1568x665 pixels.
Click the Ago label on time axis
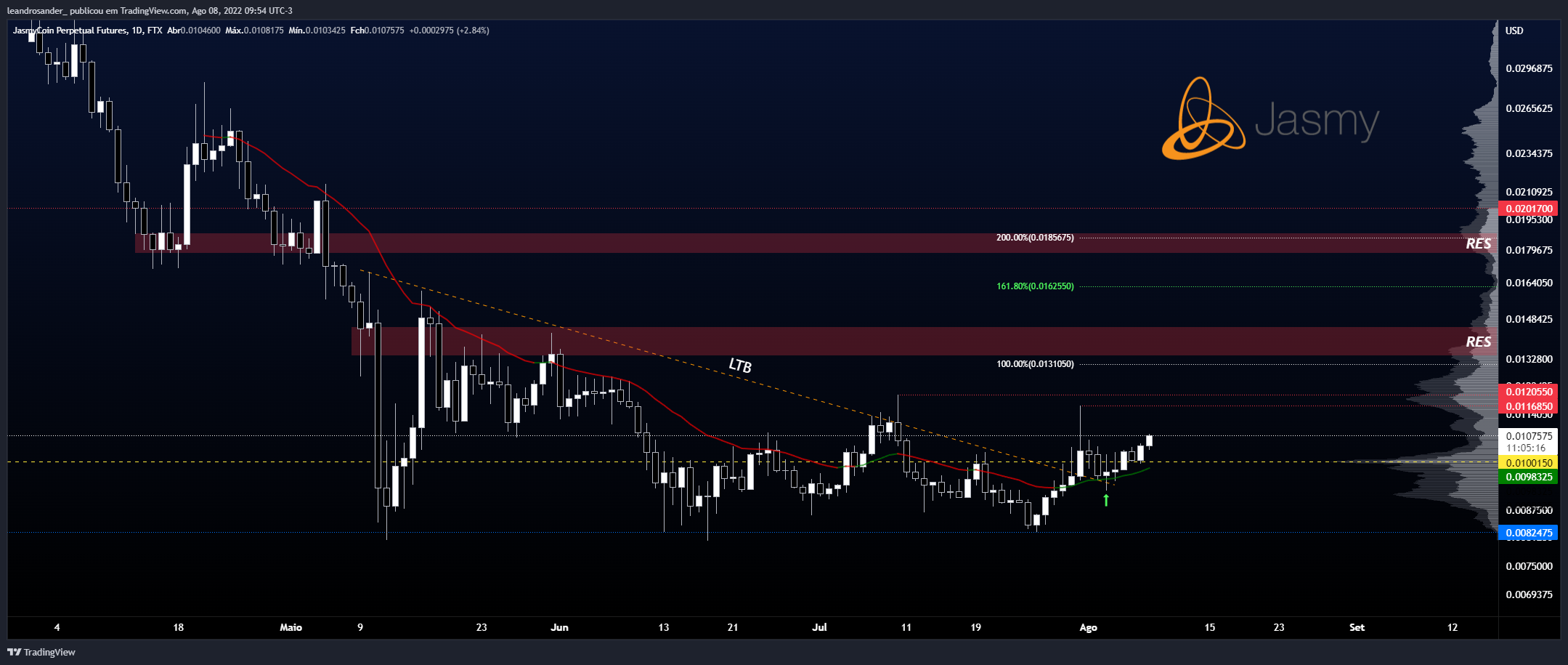1088,627
